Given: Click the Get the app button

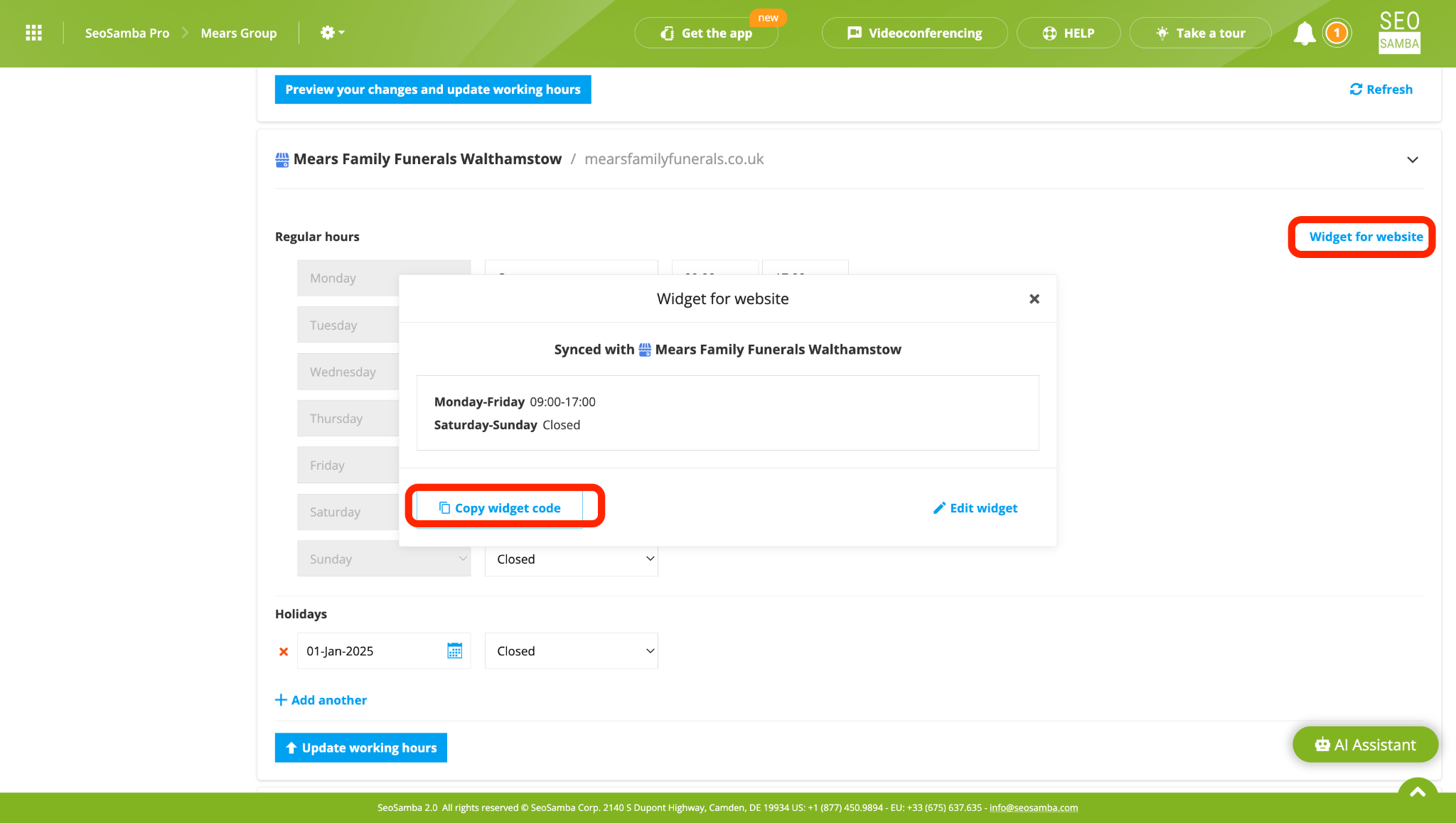Looking at the screenshot, I should [x=707, y=33].
